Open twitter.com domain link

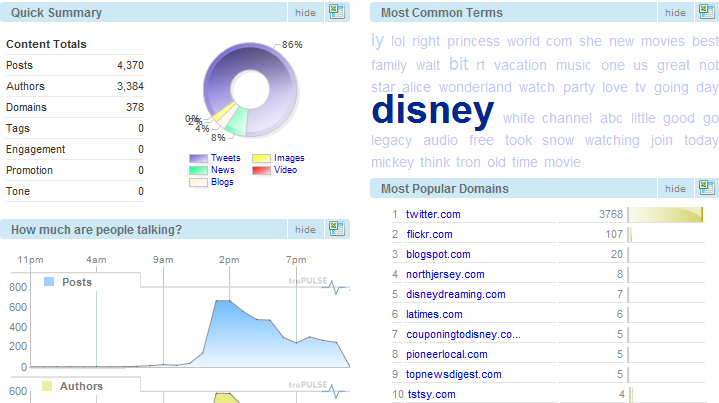(433, 214)
